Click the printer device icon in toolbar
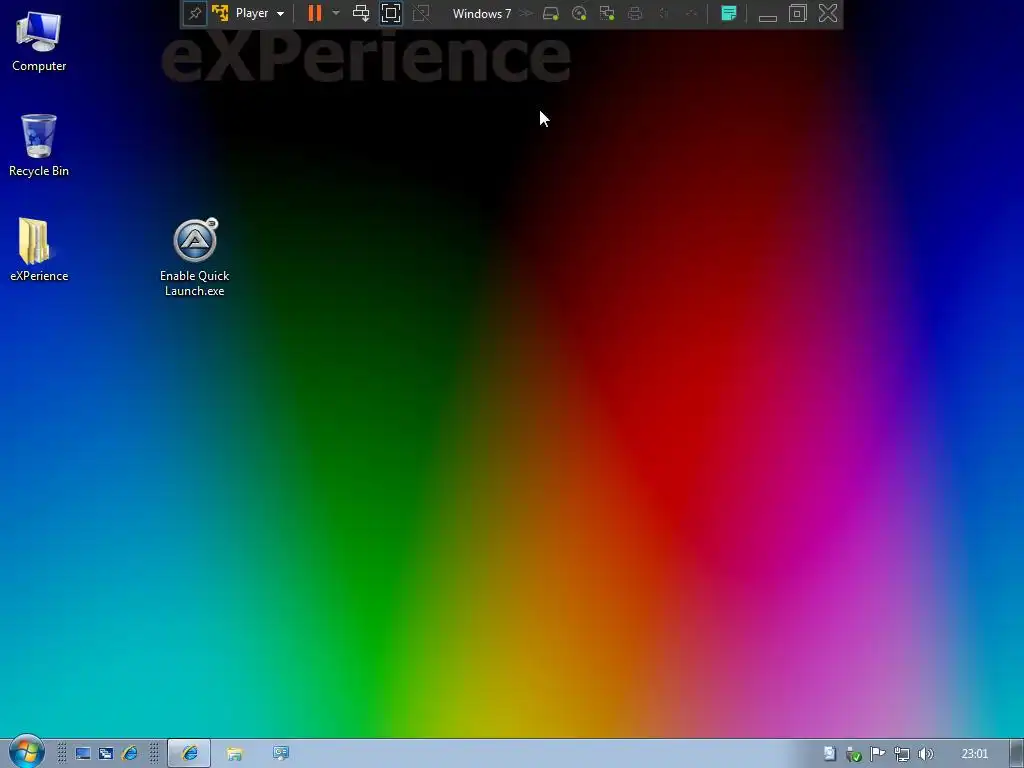The image size is (1024, 768). (x=635, y=13)
